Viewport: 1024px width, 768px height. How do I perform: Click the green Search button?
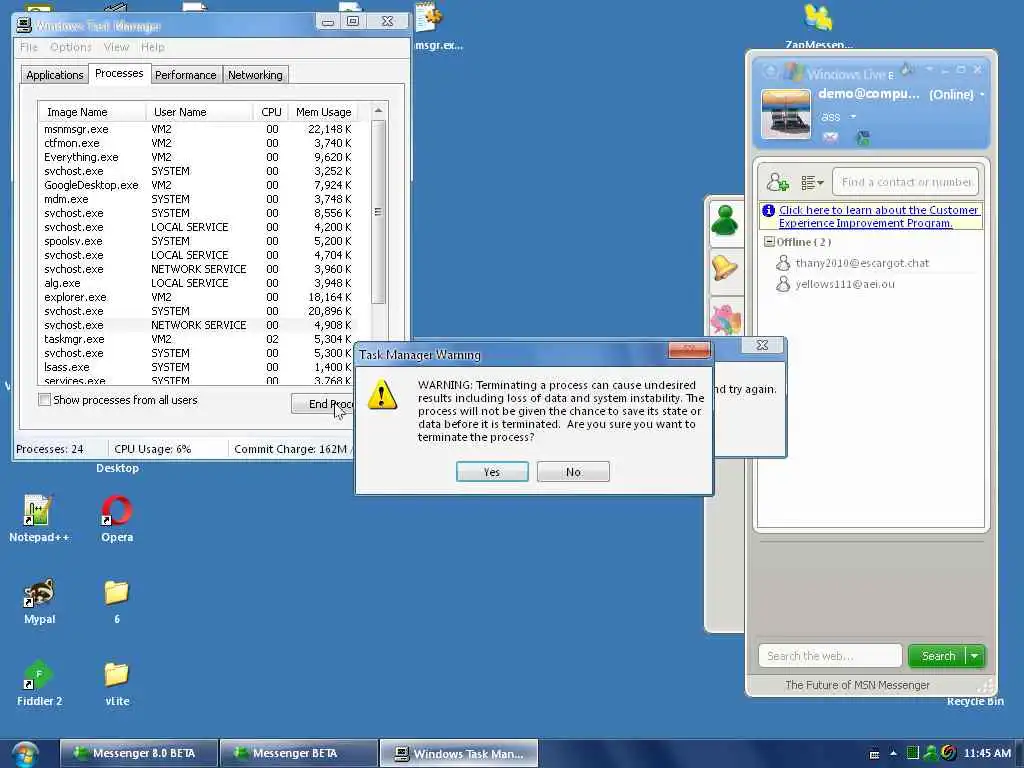click(x=937, y=656)
